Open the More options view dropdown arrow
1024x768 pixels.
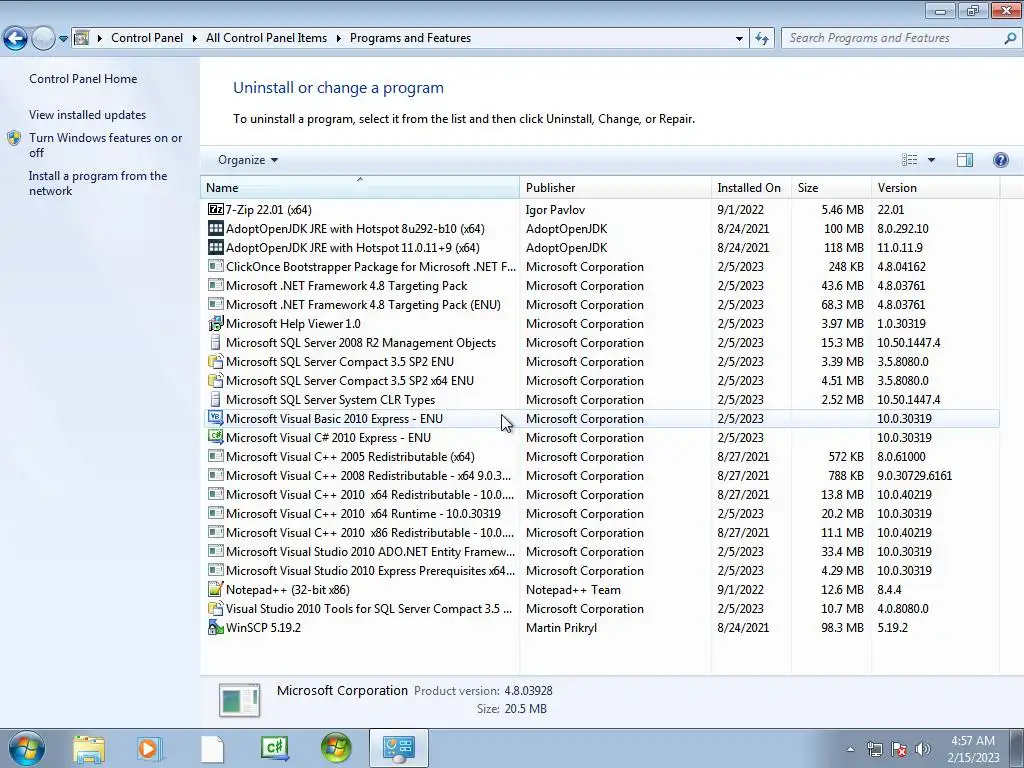(x=931, y=160)
